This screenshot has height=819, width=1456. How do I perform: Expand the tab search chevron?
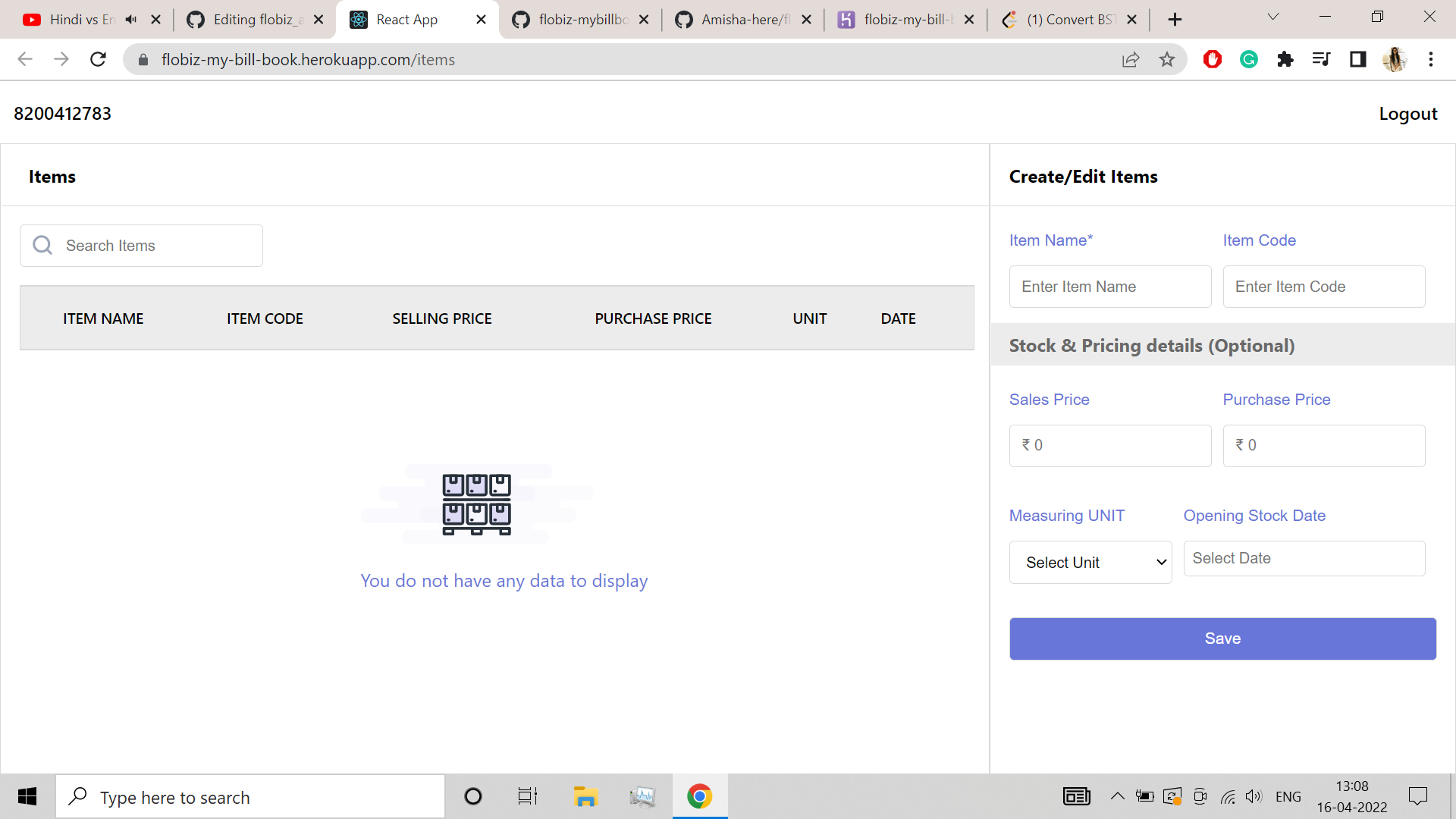1272,17
